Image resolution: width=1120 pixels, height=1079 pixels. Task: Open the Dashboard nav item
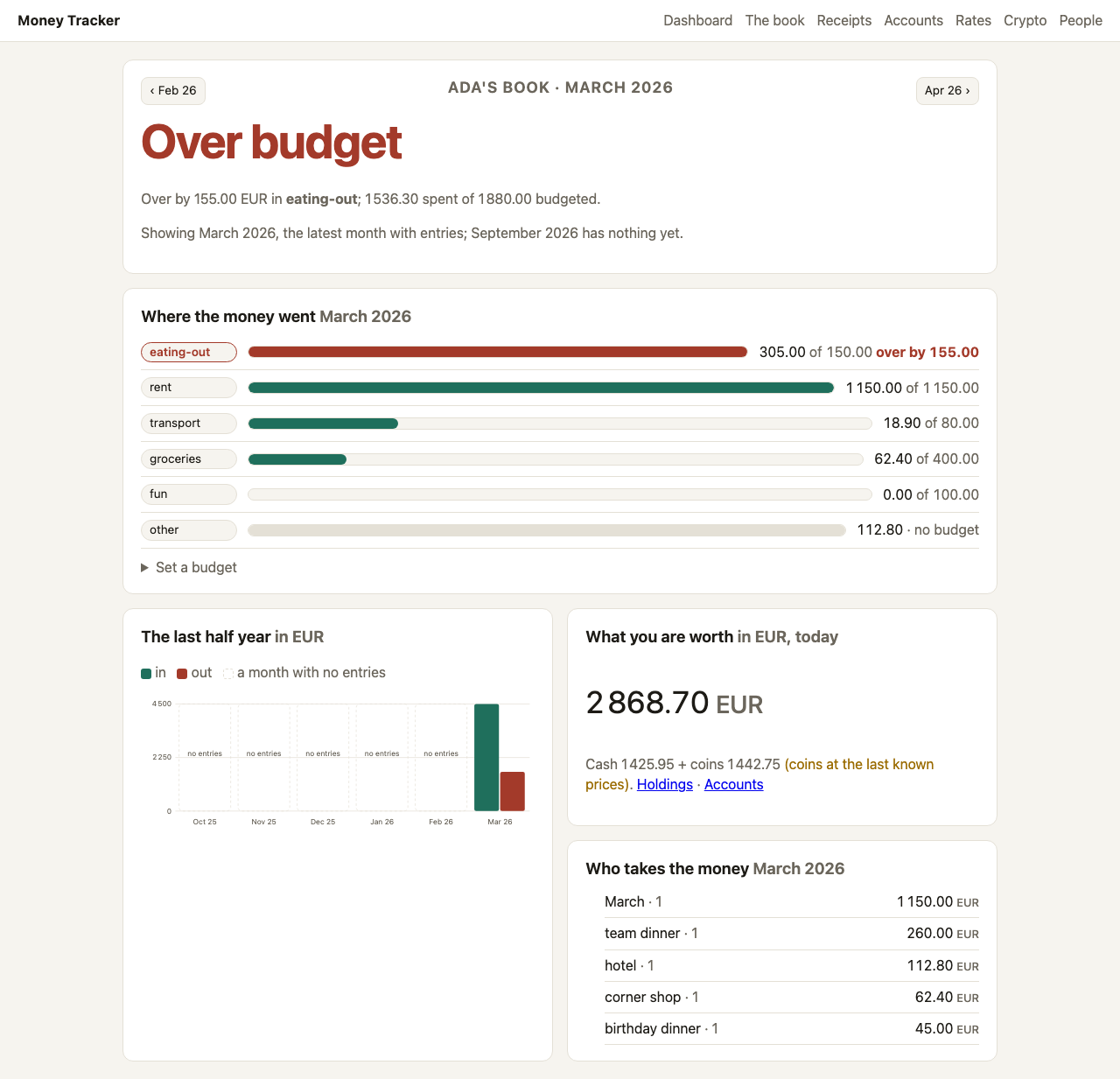point(697,20)
